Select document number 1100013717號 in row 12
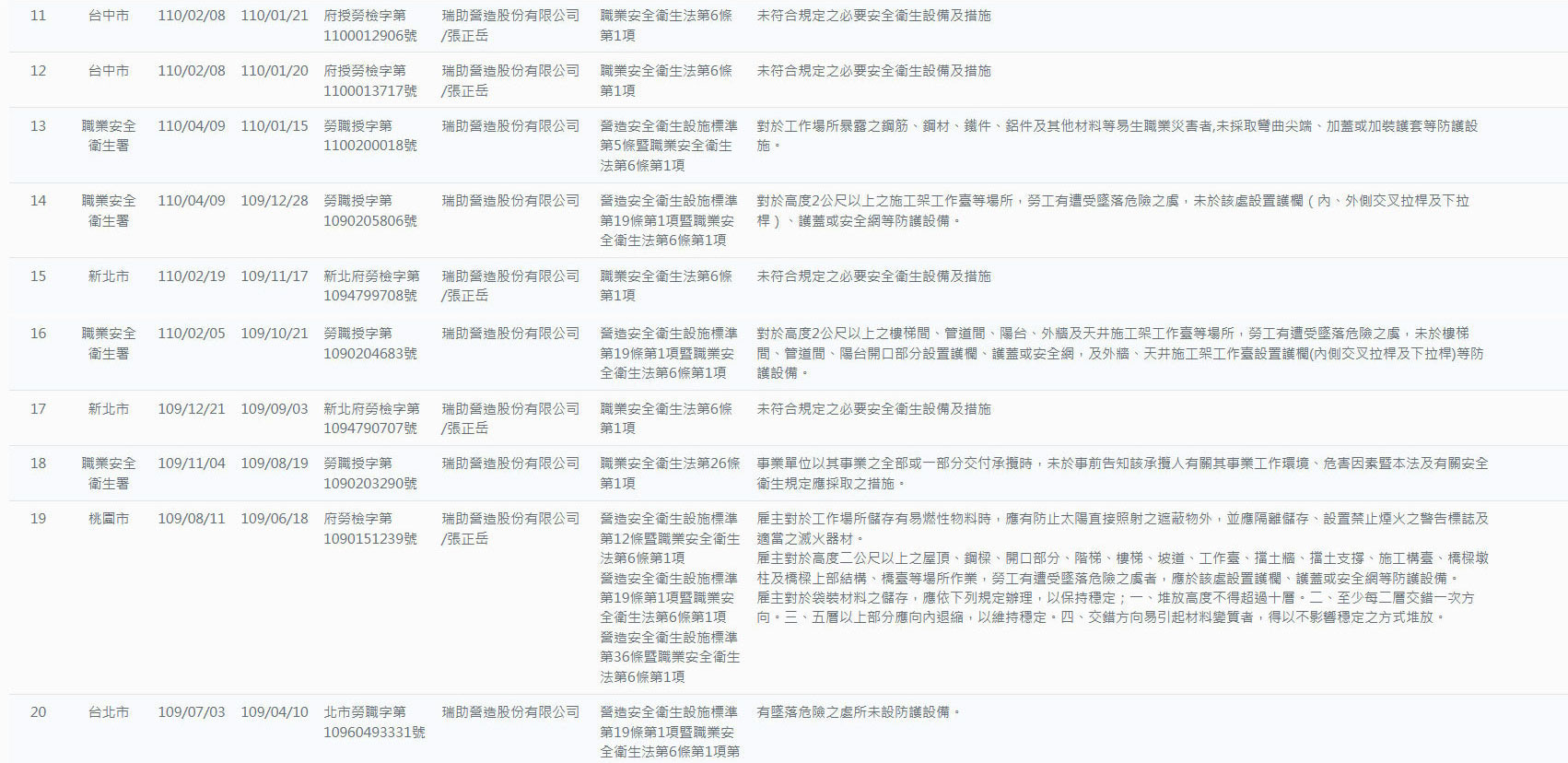The image size is (1568, 763). pyautogui.click(x=369, y=91)
